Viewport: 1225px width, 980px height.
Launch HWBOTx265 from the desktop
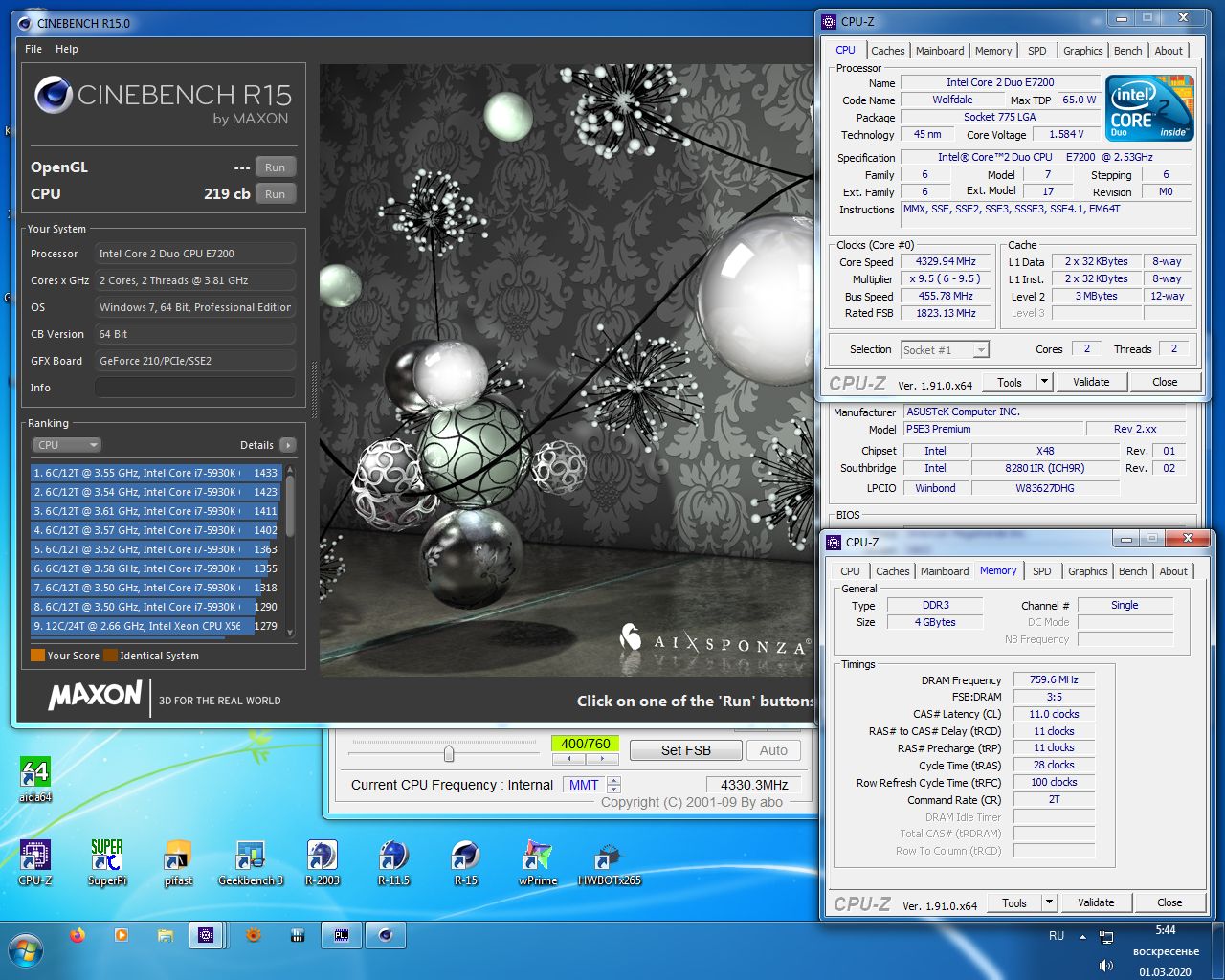(609, 861)
